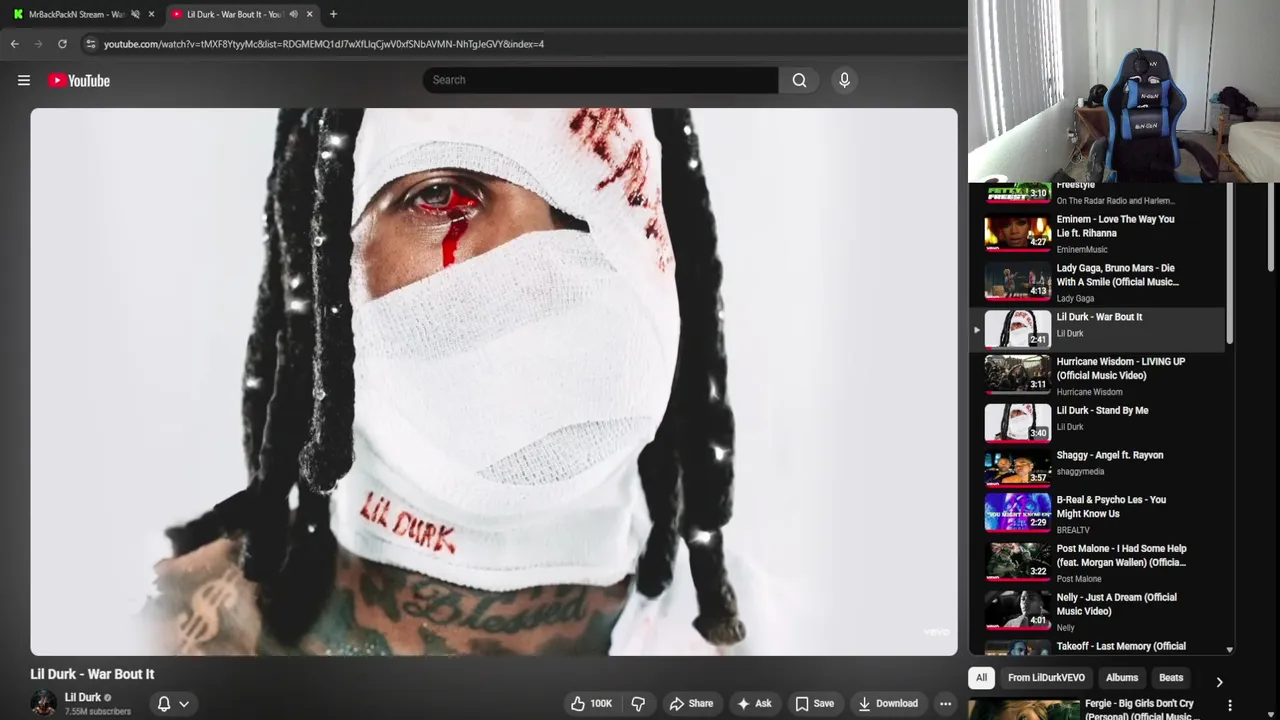
Task: Dislike the video with thumbs down
Action: (x=638, y=703)
